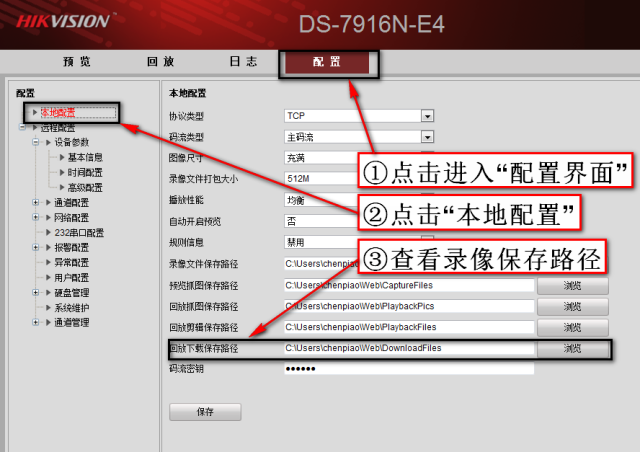Open 异常配置 tree item

coord(71,263)
